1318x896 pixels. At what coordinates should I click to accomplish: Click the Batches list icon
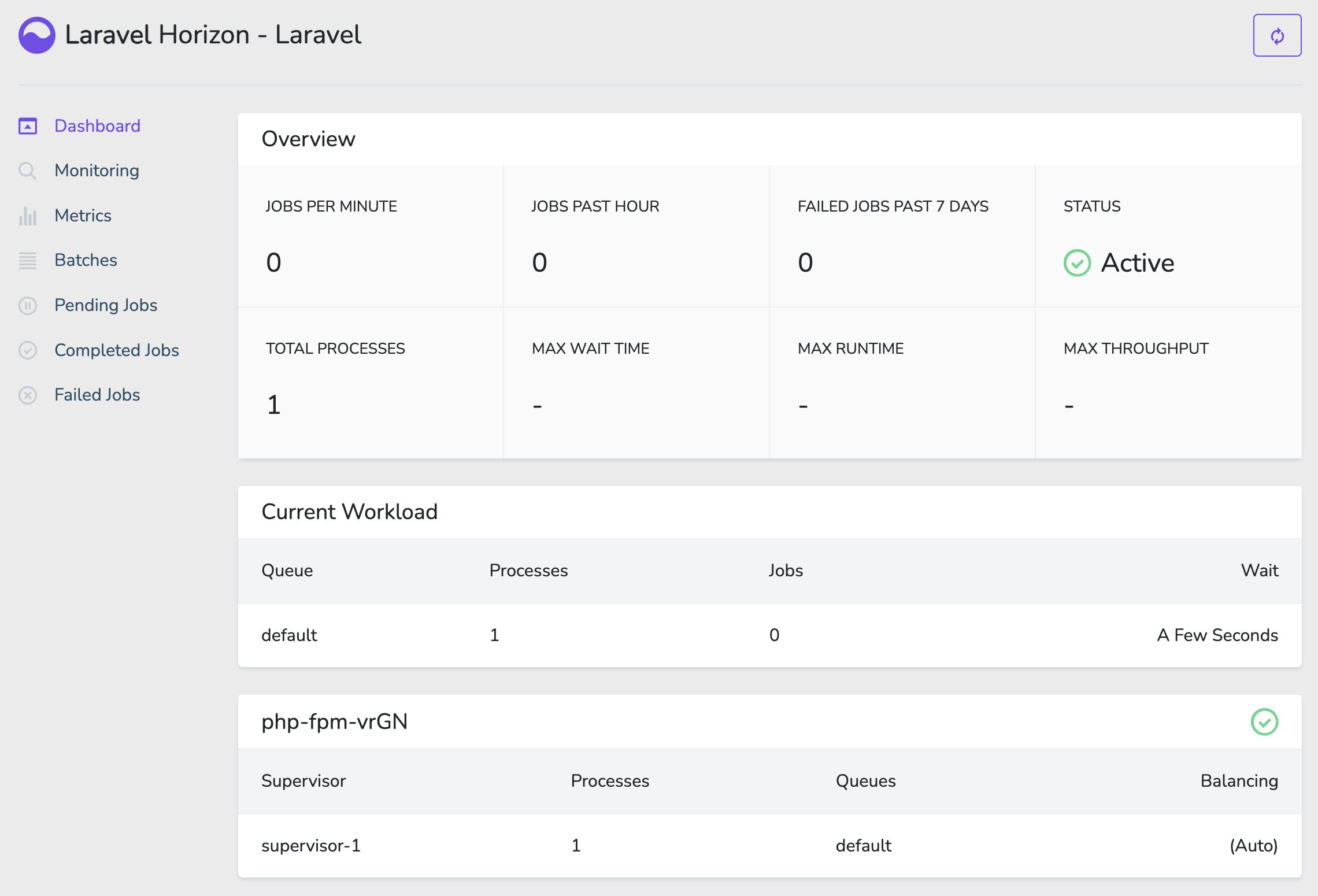coord(28,260)
